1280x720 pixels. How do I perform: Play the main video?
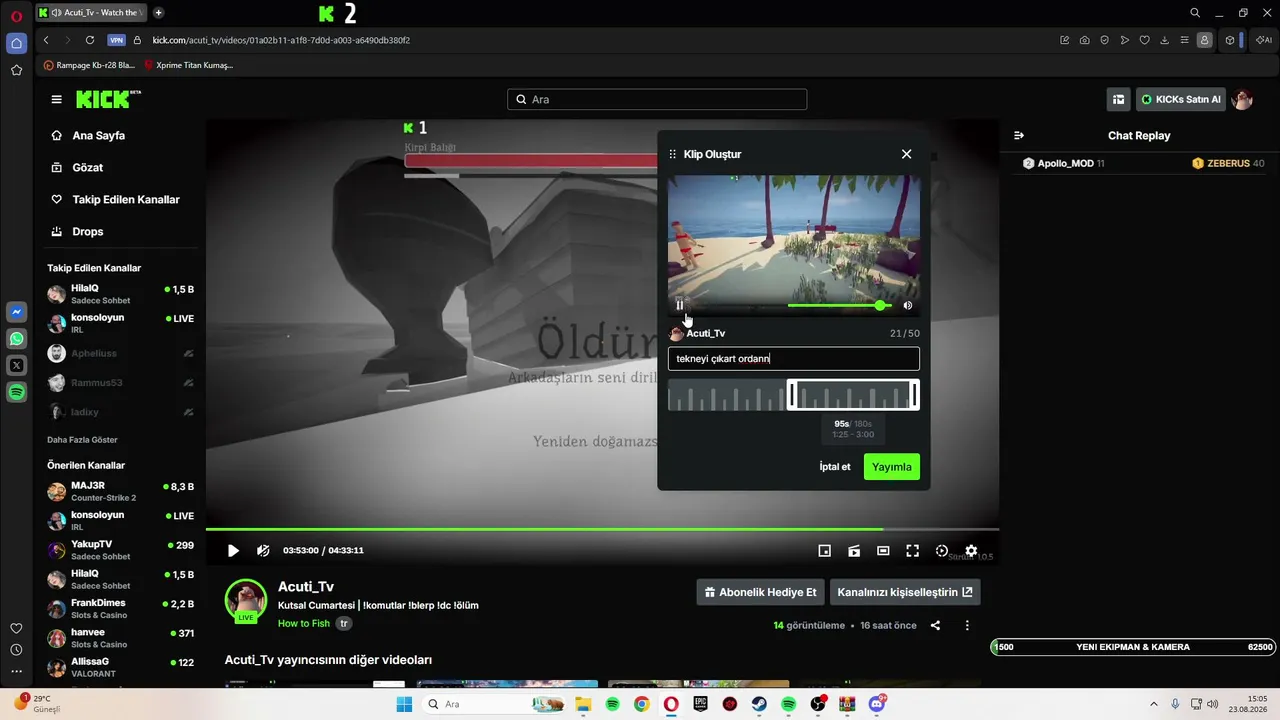233,550
